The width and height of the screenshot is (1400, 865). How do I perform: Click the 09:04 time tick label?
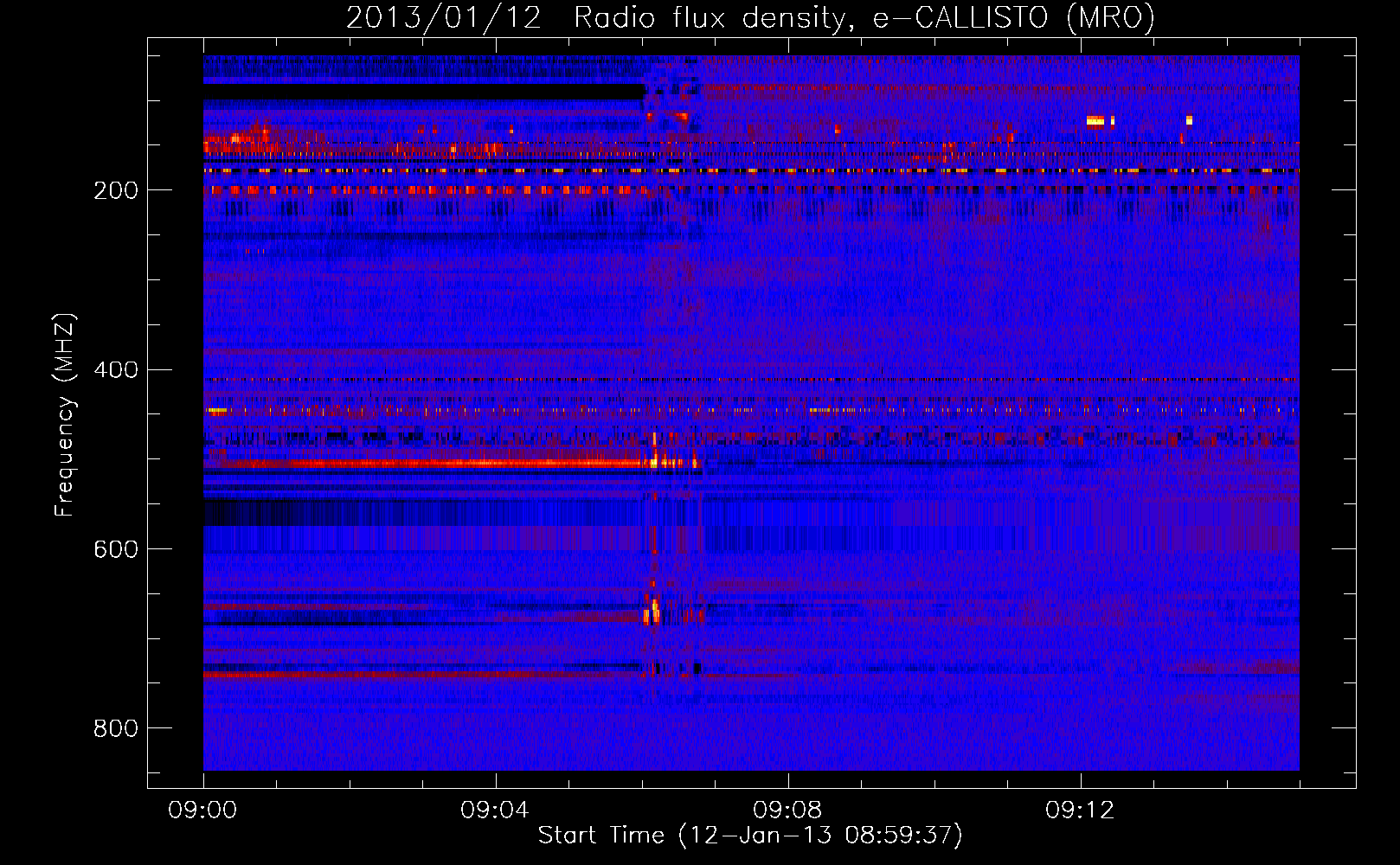point(495,811)
